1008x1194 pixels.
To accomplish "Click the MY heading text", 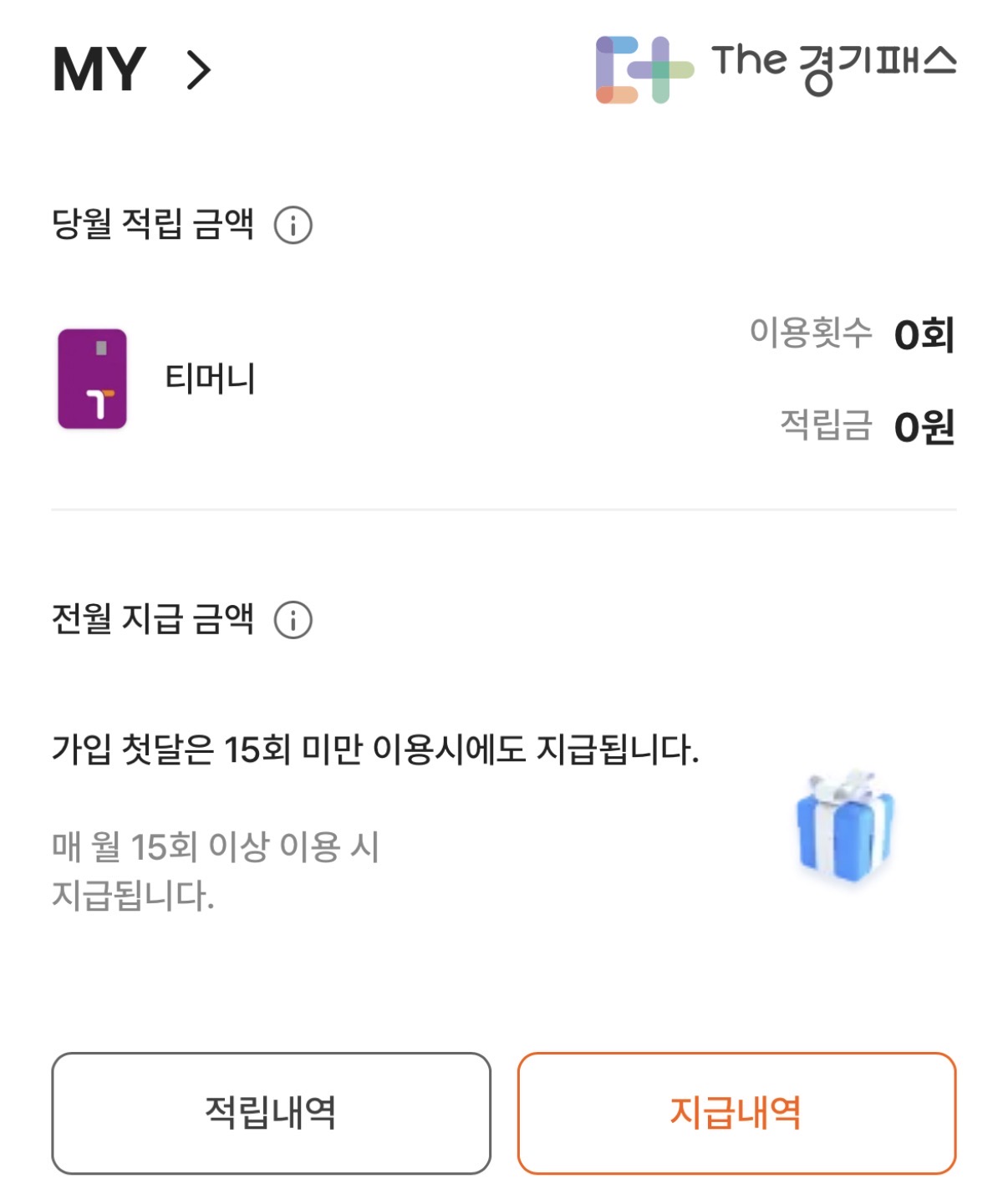I will (99, 70).
